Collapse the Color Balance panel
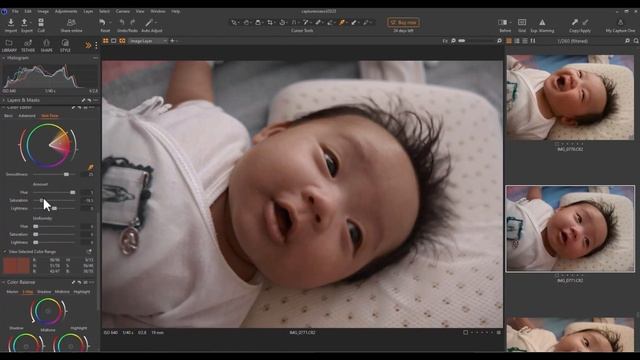Screen dimensions: 640x360 4,282
